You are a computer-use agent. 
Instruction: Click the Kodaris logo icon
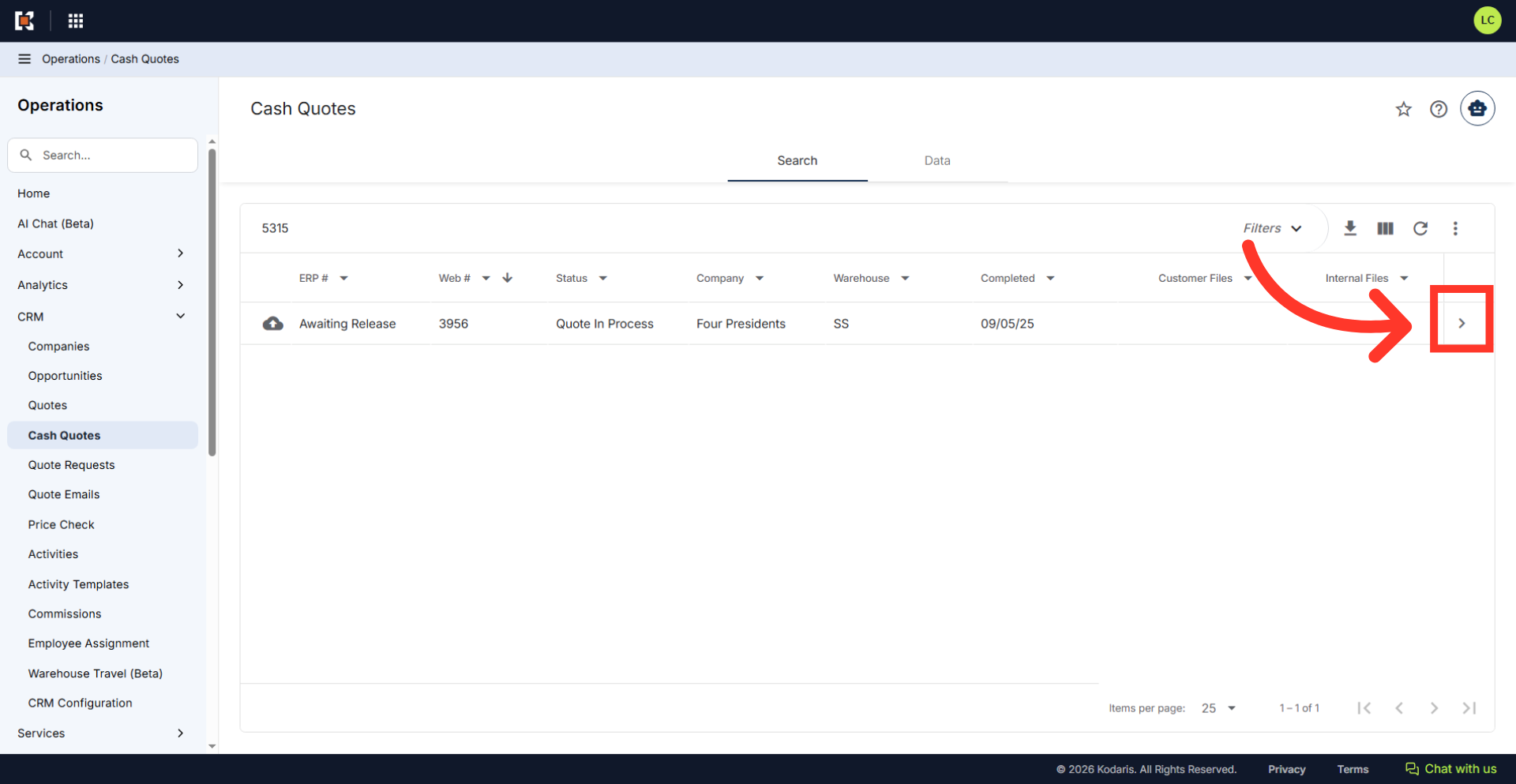pos(24,21)
